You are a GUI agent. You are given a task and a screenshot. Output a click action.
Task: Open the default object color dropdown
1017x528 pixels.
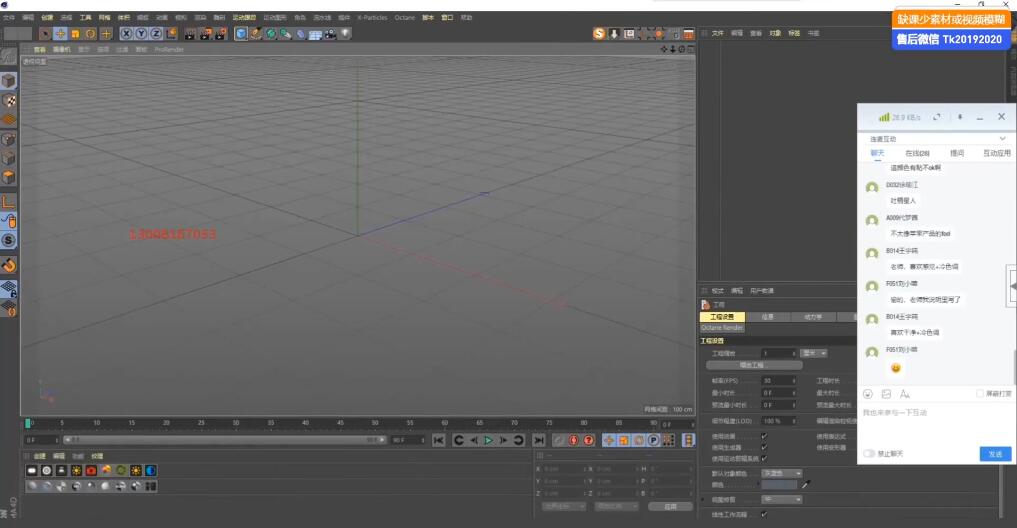click(782, 474)
